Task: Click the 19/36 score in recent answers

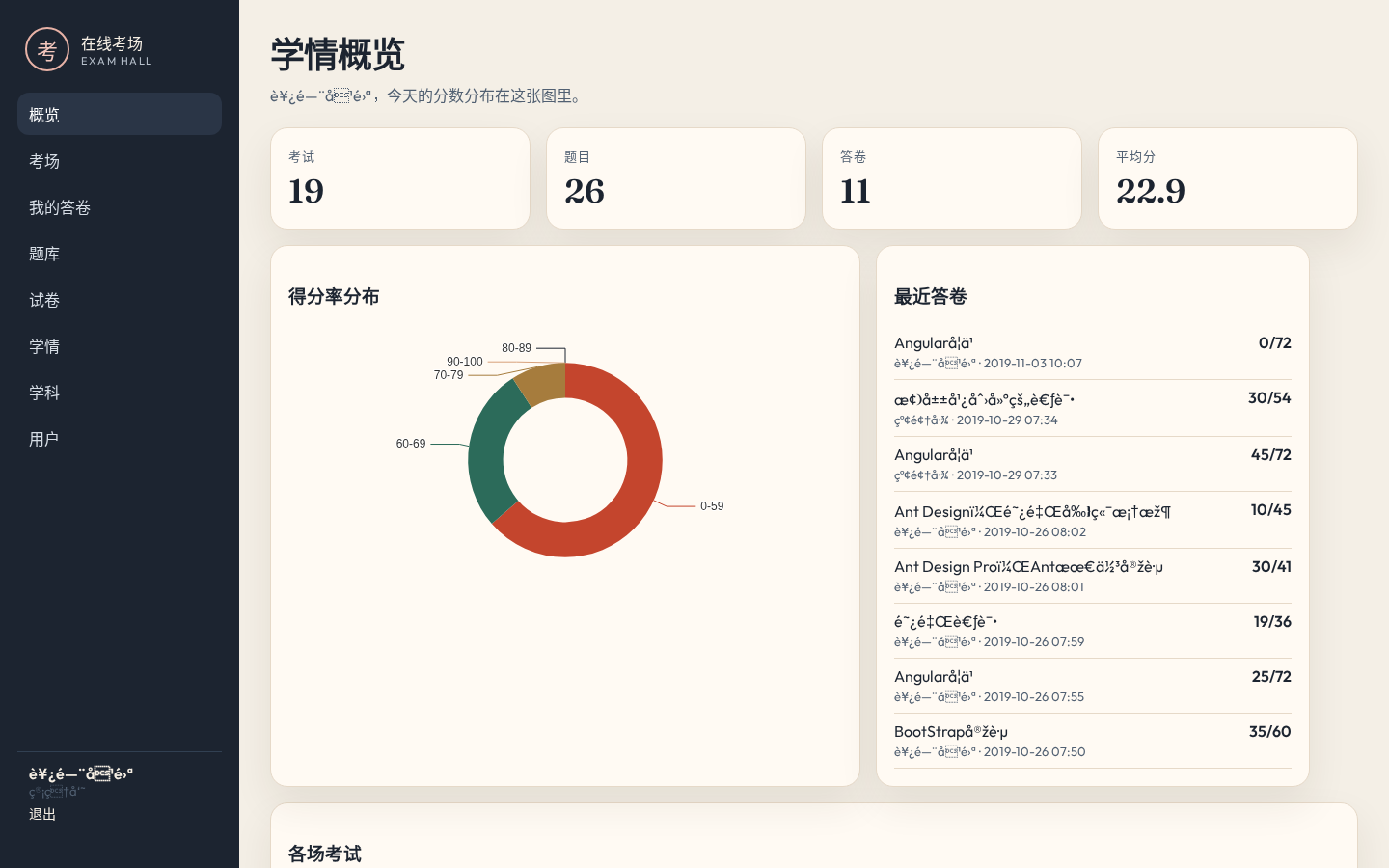Action: (x=1272, y=621)
